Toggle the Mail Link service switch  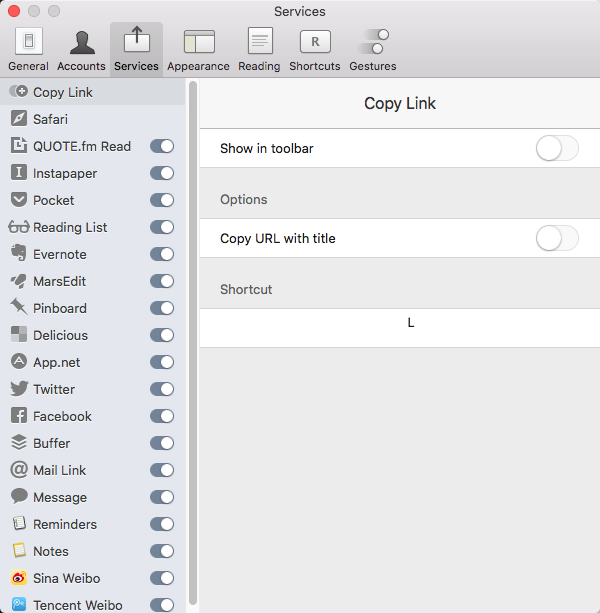coord(162,470)
